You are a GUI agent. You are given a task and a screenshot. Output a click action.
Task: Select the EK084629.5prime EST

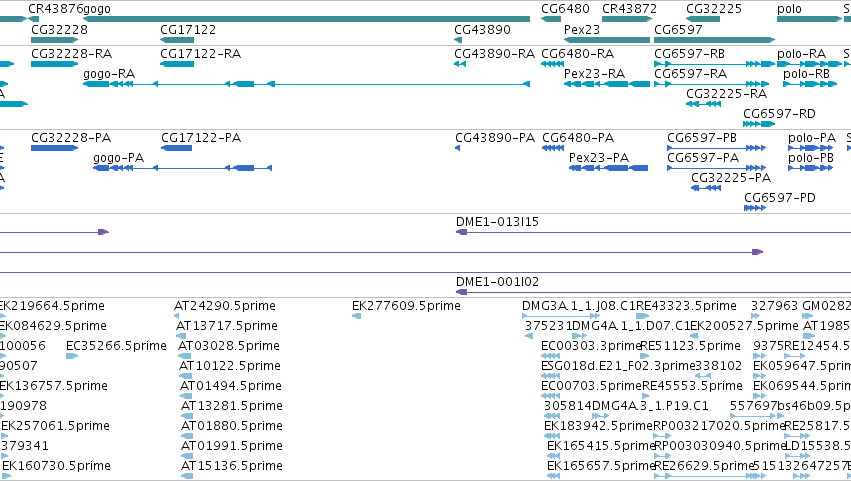[2, 337]
